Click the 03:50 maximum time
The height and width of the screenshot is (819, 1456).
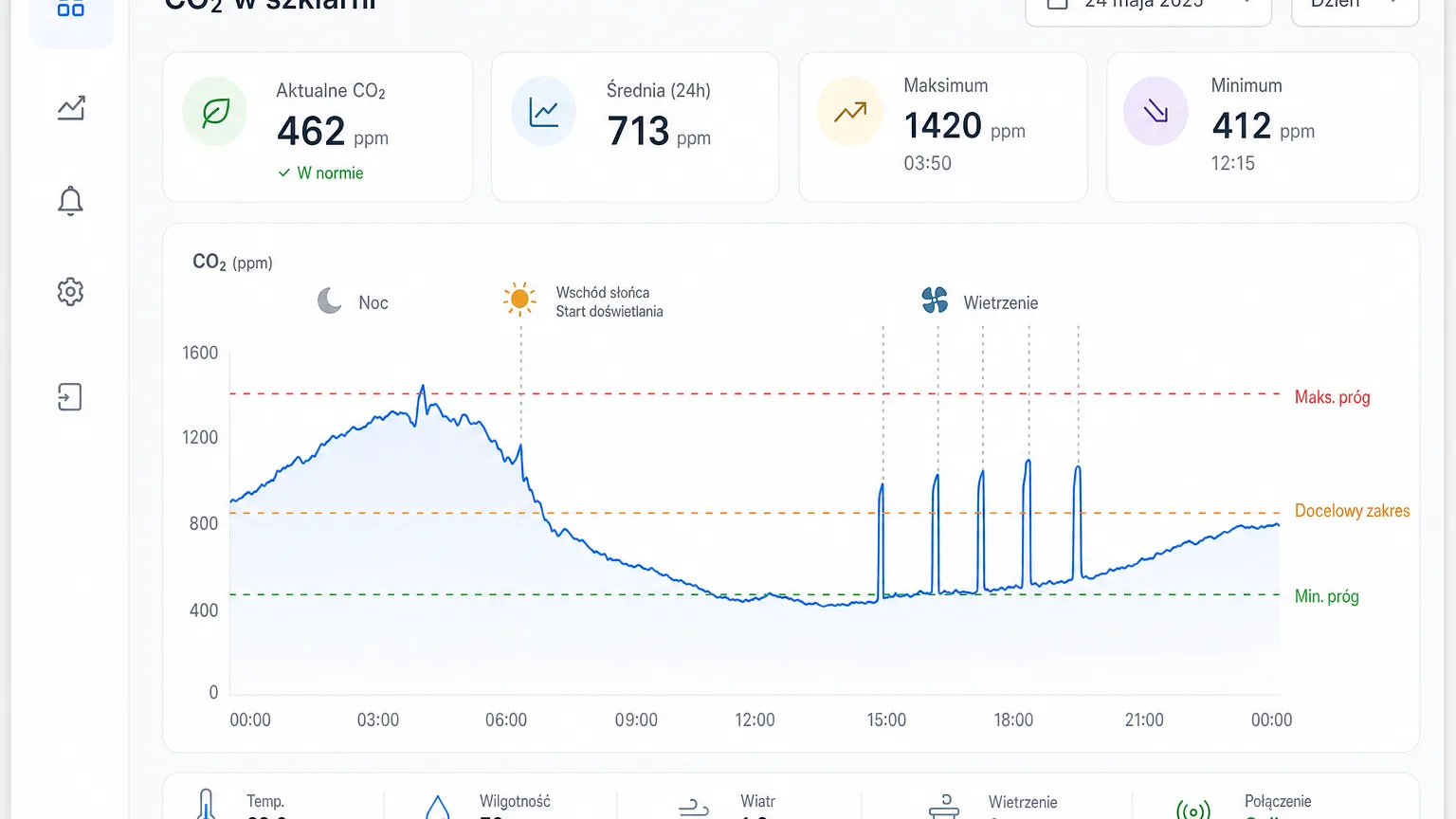927,163
